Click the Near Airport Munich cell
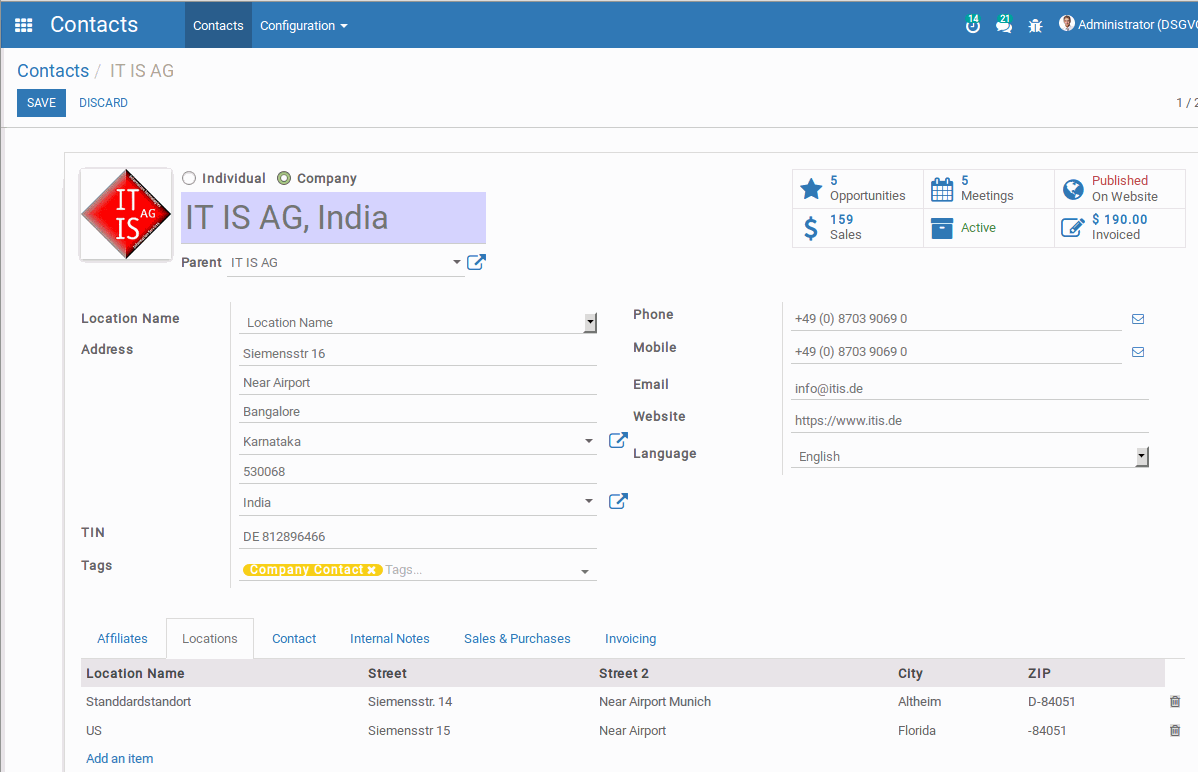Viewport: 1198px width, 772px height. point(655,702)
